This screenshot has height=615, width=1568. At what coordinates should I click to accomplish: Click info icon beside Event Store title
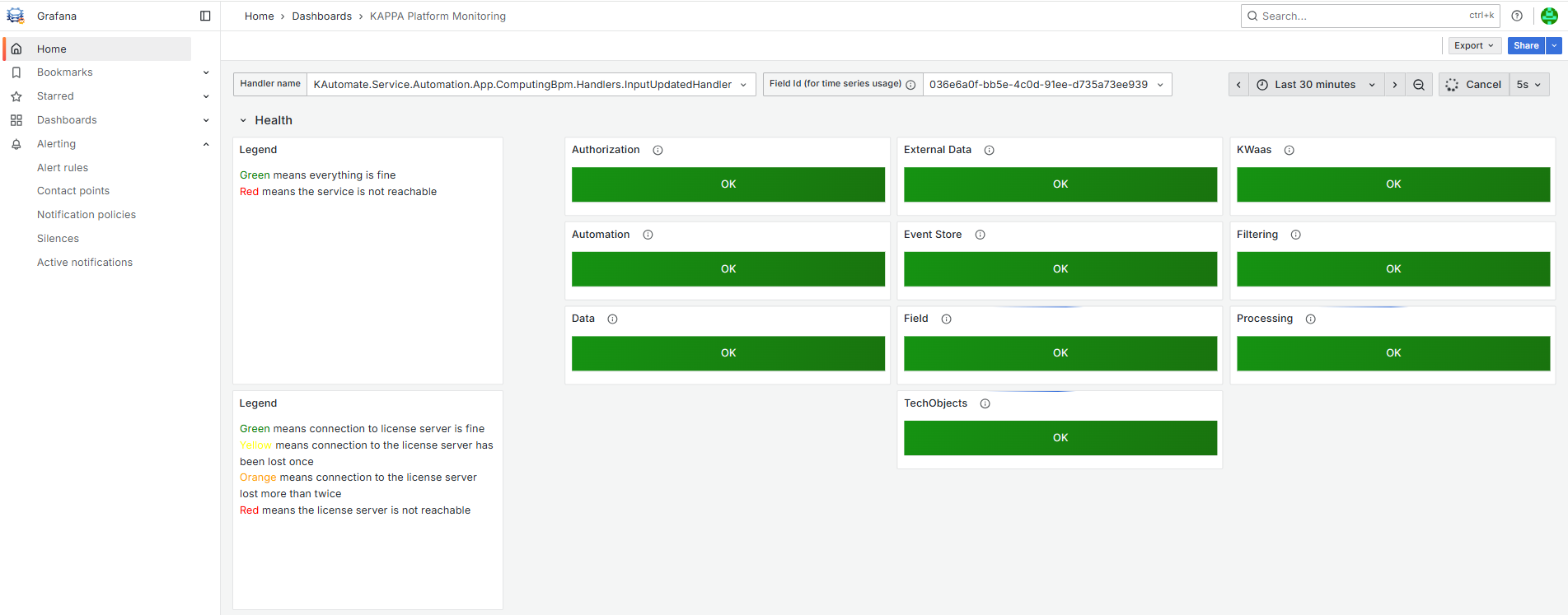[981, 235]
